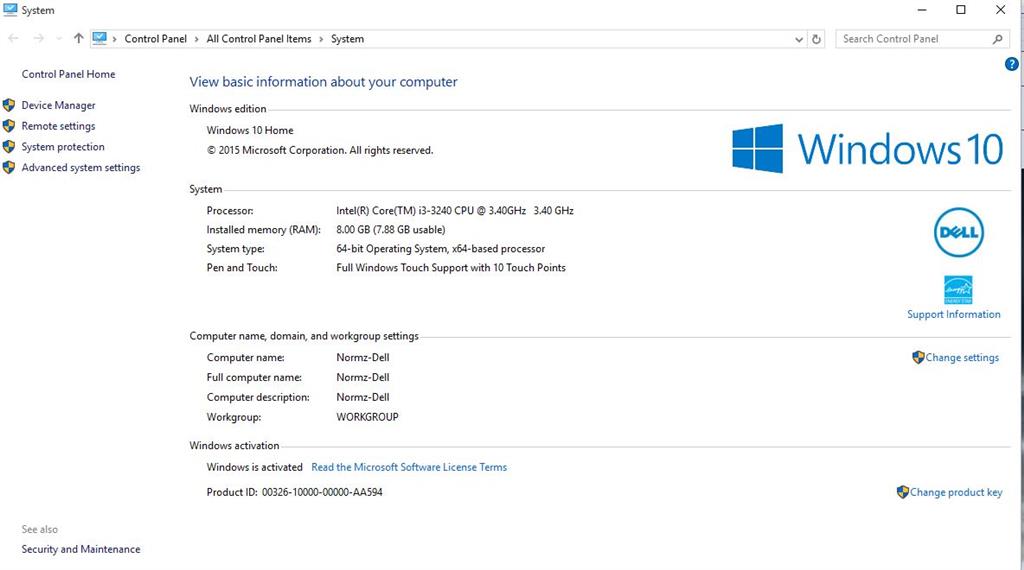Select the 8.00 GB installed memory value
The height and width of the screenshot is (570, 1024).
click(x=391, y=230)
